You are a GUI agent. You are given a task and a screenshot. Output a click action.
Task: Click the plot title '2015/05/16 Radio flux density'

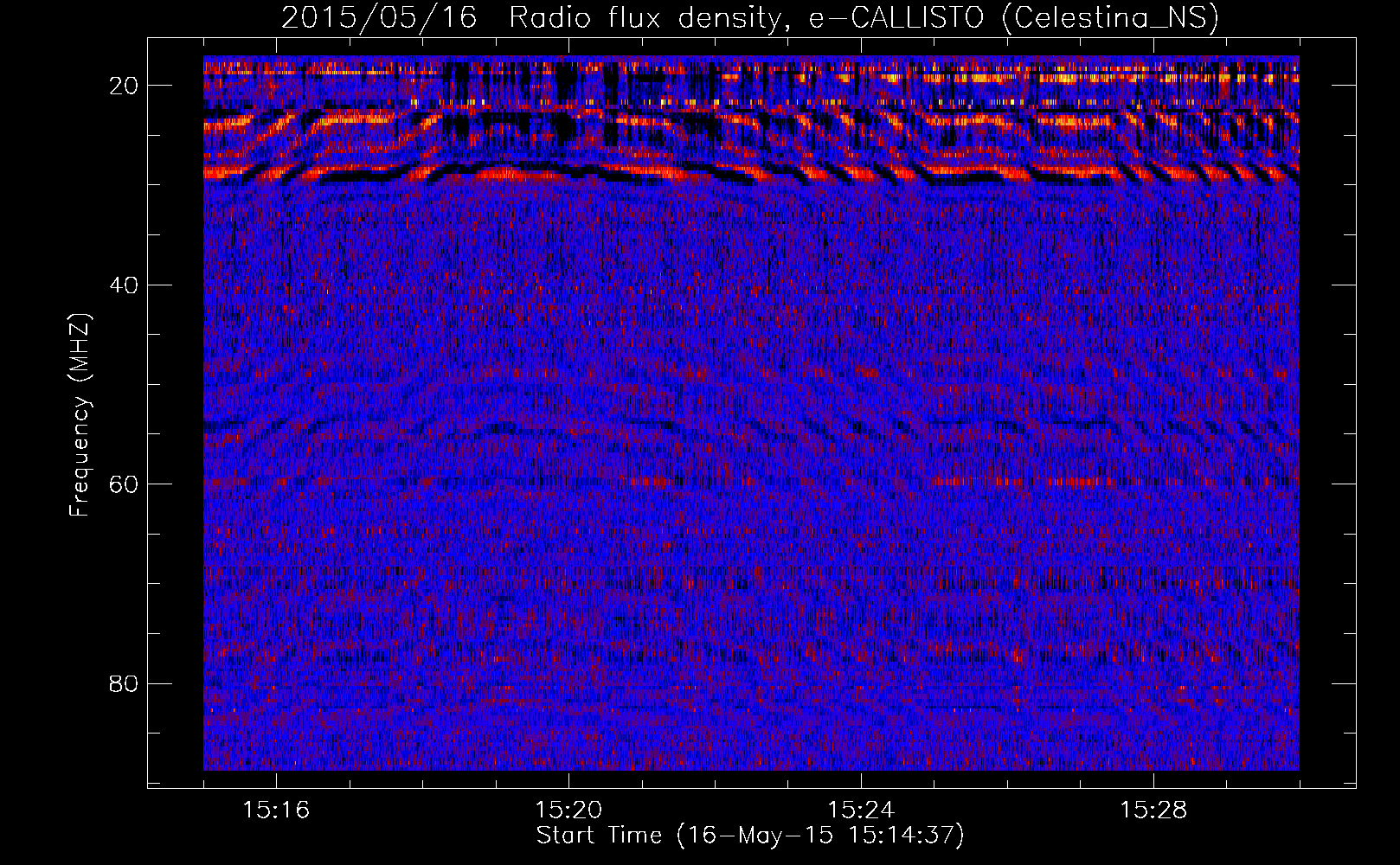(x=749, y=18)
